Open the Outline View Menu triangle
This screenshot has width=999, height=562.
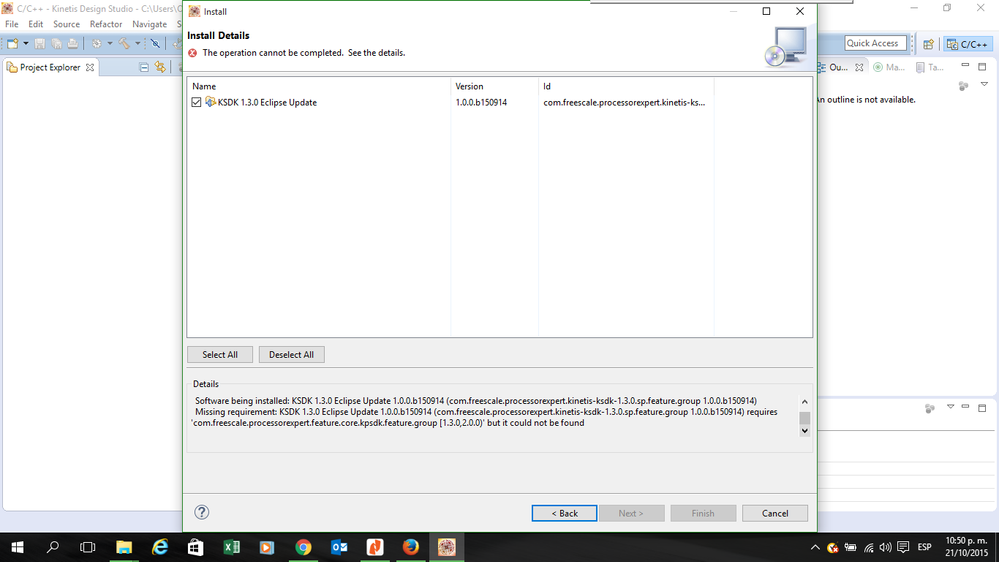click(984, 84)
